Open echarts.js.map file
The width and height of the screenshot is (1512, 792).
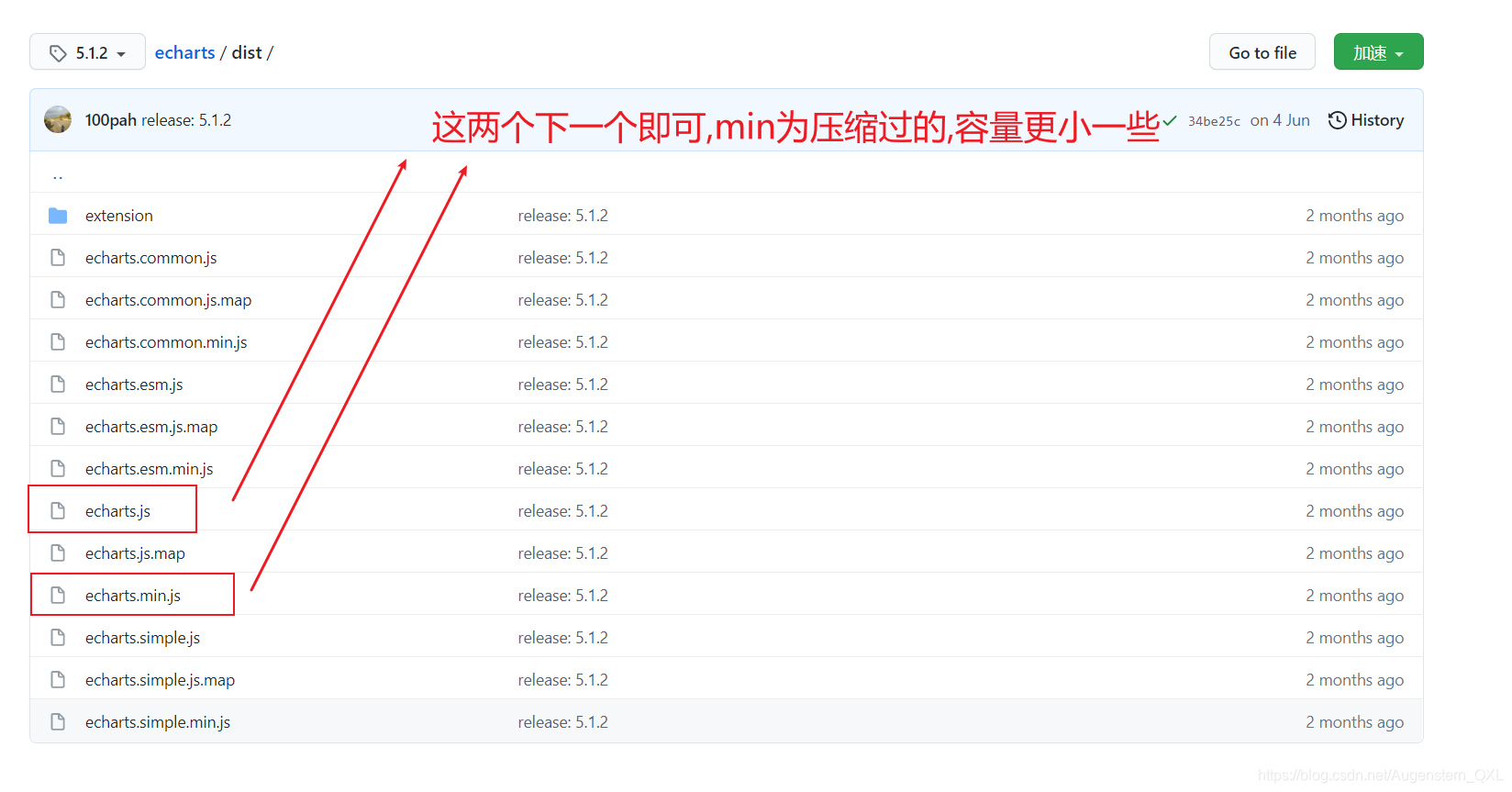[135, 553]
